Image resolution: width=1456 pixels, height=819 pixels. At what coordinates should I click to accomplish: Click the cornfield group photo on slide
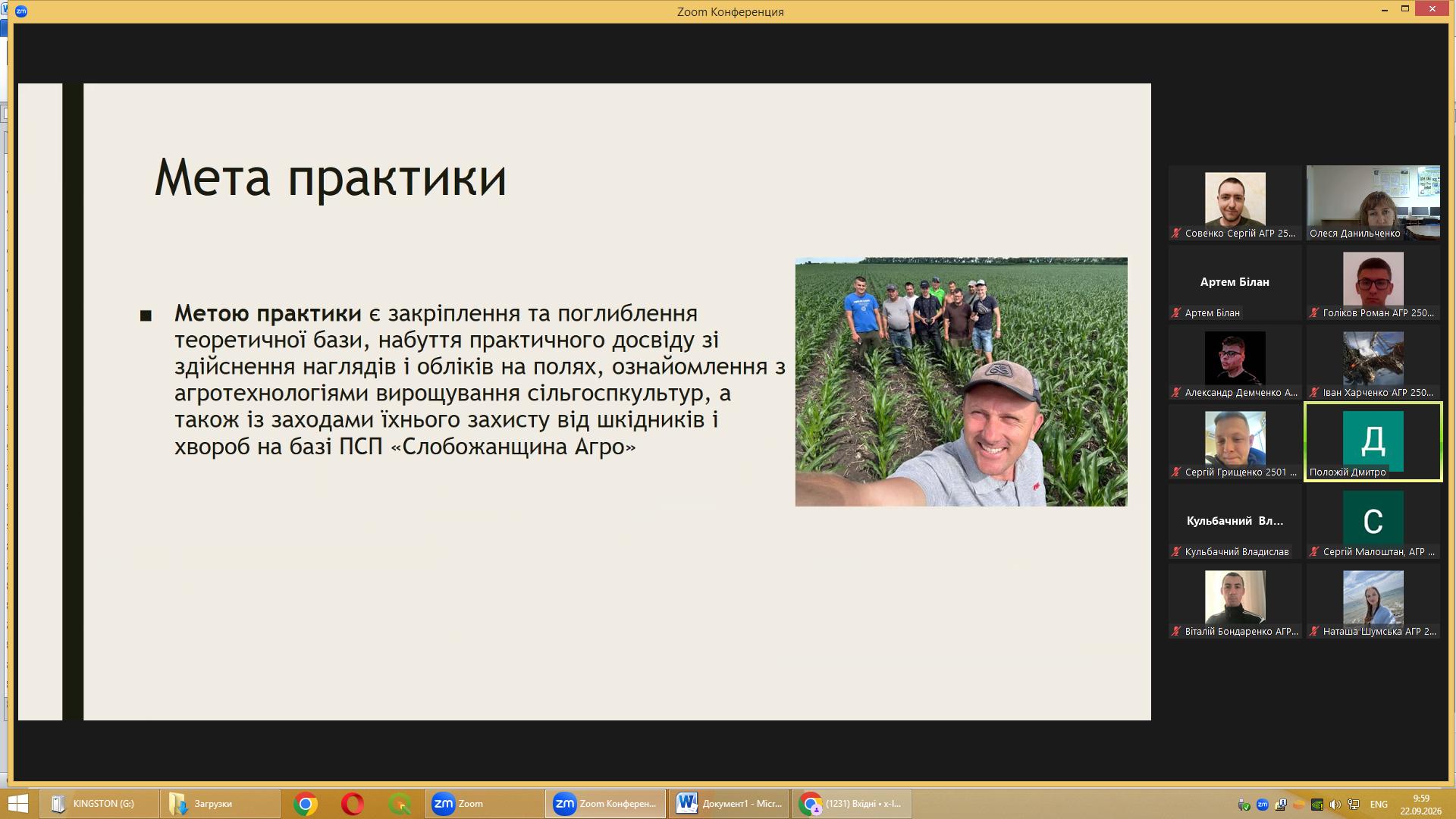[x=961, y=381]
